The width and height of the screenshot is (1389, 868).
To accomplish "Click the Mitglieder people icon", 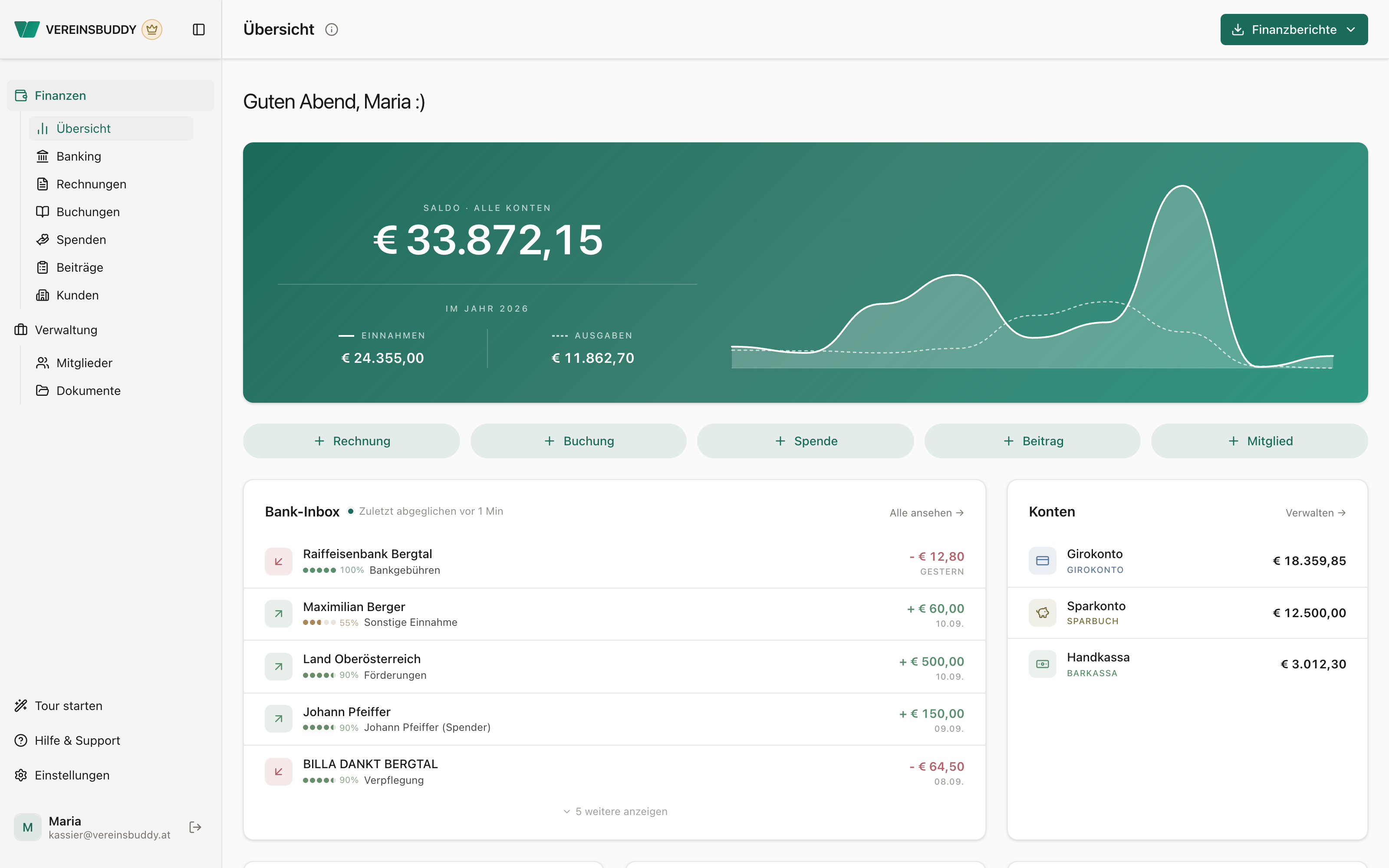I will pyautogui.click(x=43, y=363).
